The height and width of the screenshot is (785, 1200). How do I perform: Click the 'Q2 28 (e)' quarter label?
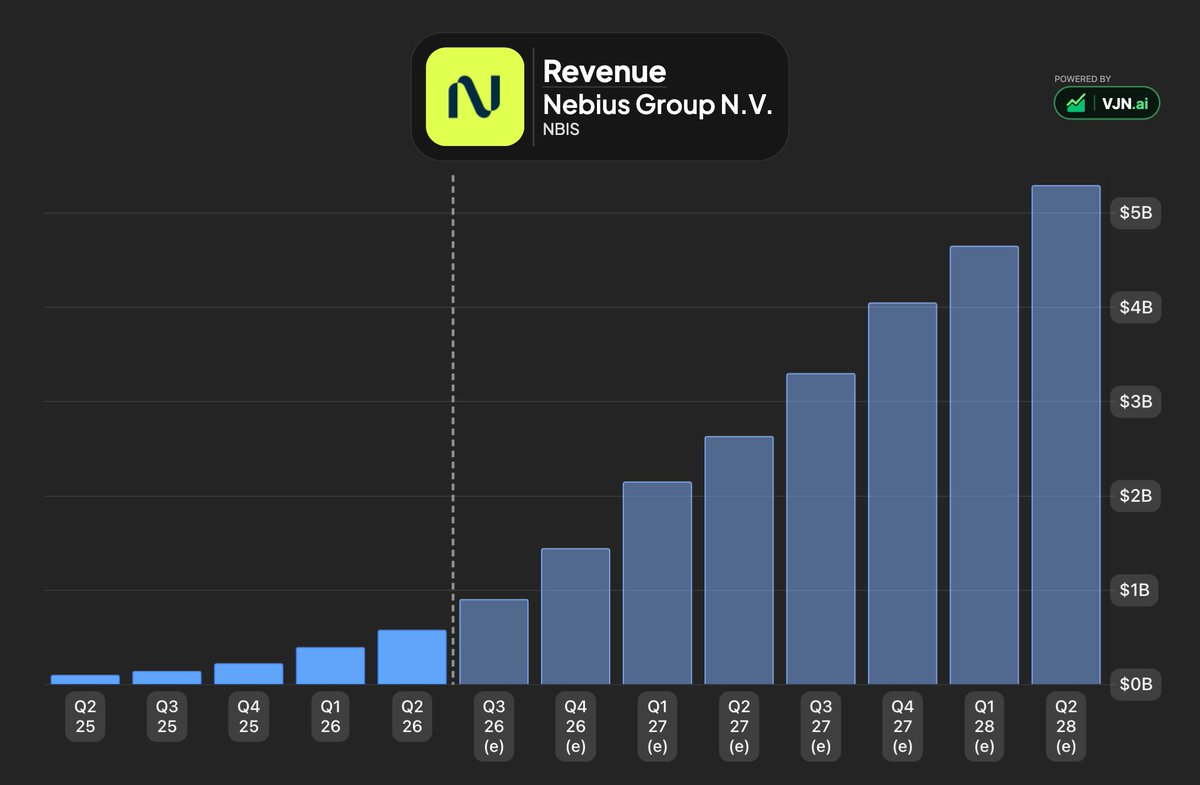tap(1066, 726)
